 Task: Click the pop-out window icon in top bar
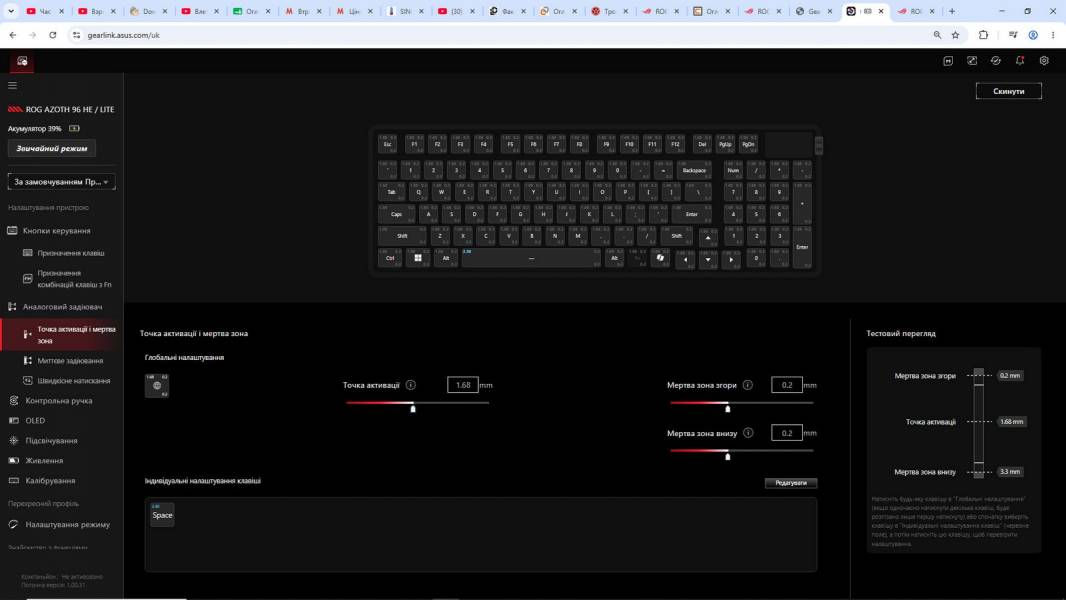[972, 61]
